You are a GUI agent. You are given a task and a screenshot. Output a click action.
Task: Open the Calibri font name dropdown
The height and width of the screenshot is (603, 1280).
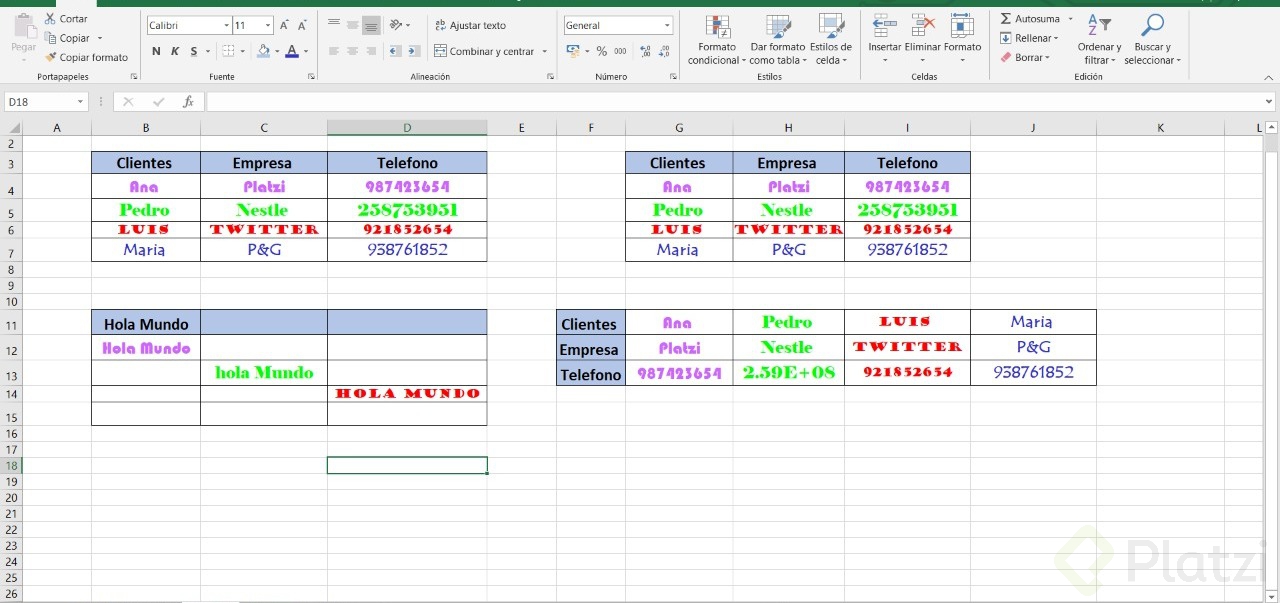[x=225, y=25]
